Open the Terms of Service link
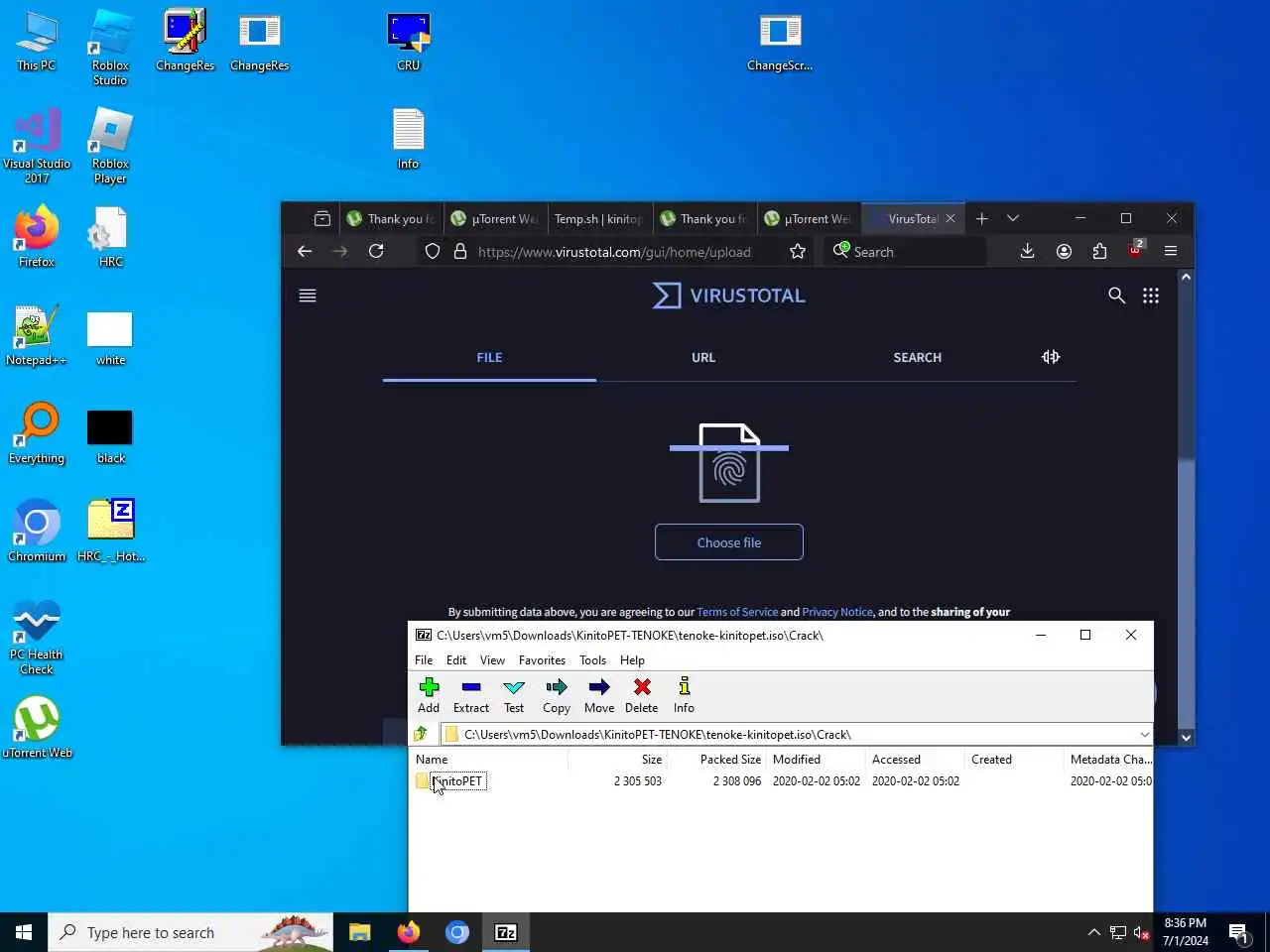The width and height of the screenshot is (1270, 952). [x=737, y=612]
